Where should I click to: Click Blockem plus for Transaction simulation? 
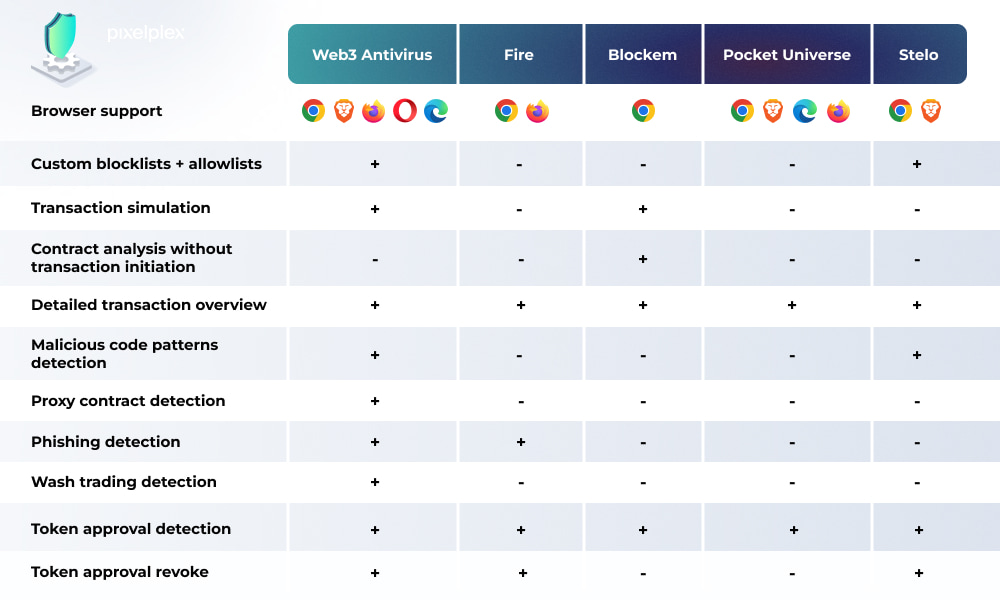(x=643, y=209)
